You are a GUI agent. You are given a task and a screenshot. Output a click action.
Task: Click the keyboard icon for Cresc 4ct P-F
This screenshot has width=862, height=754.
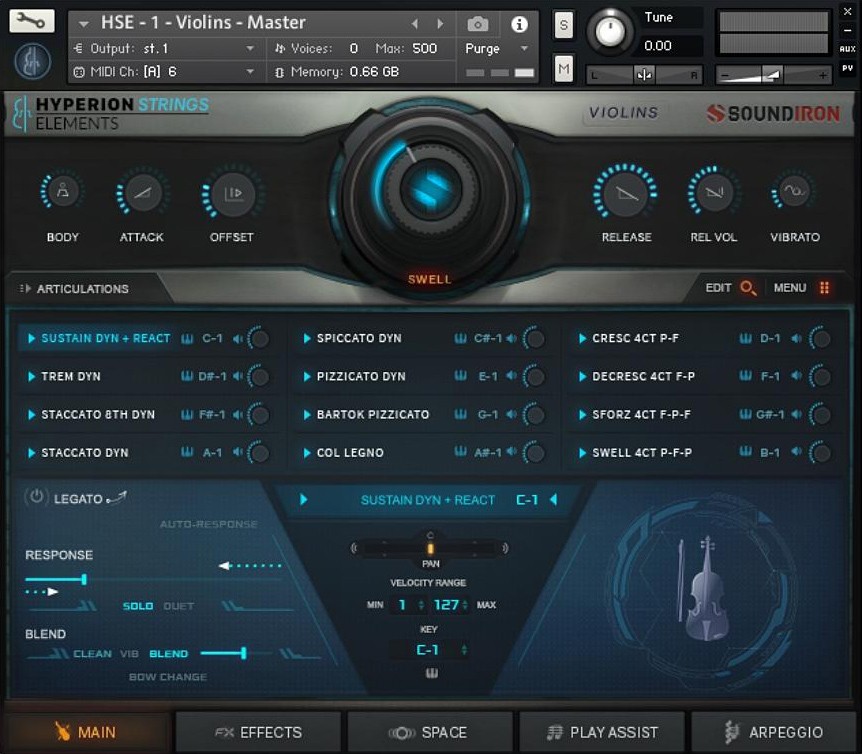click(x=745, y=338)
